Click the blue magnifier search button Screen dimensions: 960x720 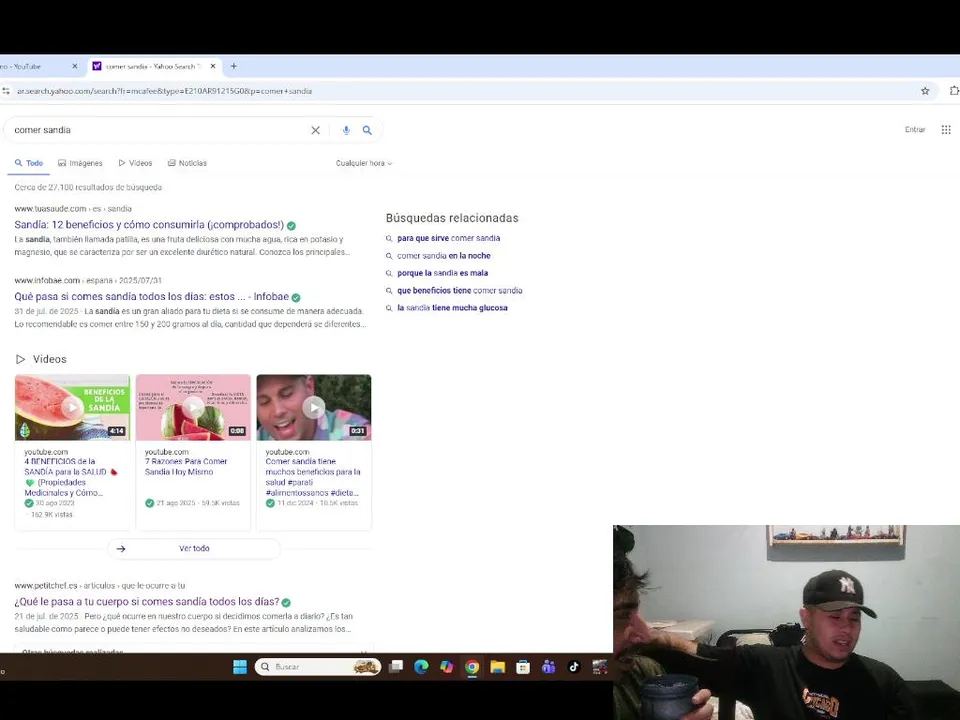pyautogui.click(x=367, y=130)
